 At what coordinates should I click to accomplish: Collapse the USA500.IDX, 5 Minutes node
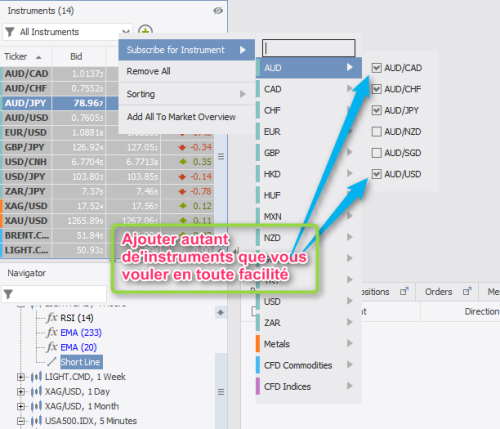point(21,421)
